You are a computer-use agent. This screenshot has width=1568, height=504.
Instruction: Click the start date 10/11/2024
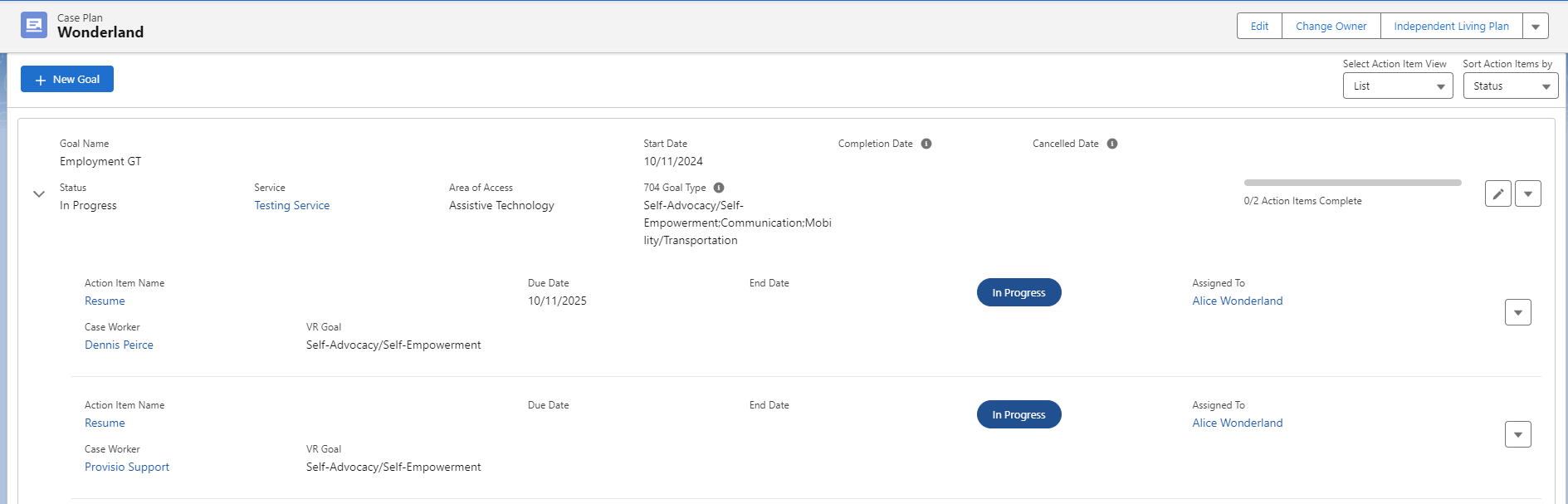[673, 161]
